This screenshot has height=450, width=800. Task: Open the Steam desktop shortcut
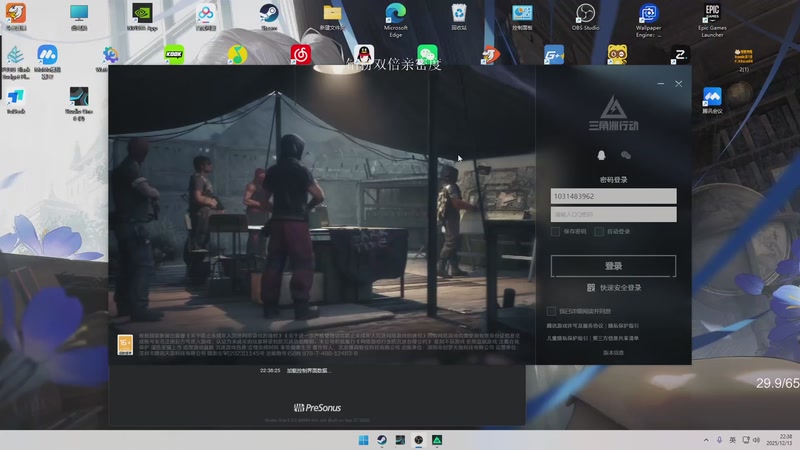[x=269, y=16]
